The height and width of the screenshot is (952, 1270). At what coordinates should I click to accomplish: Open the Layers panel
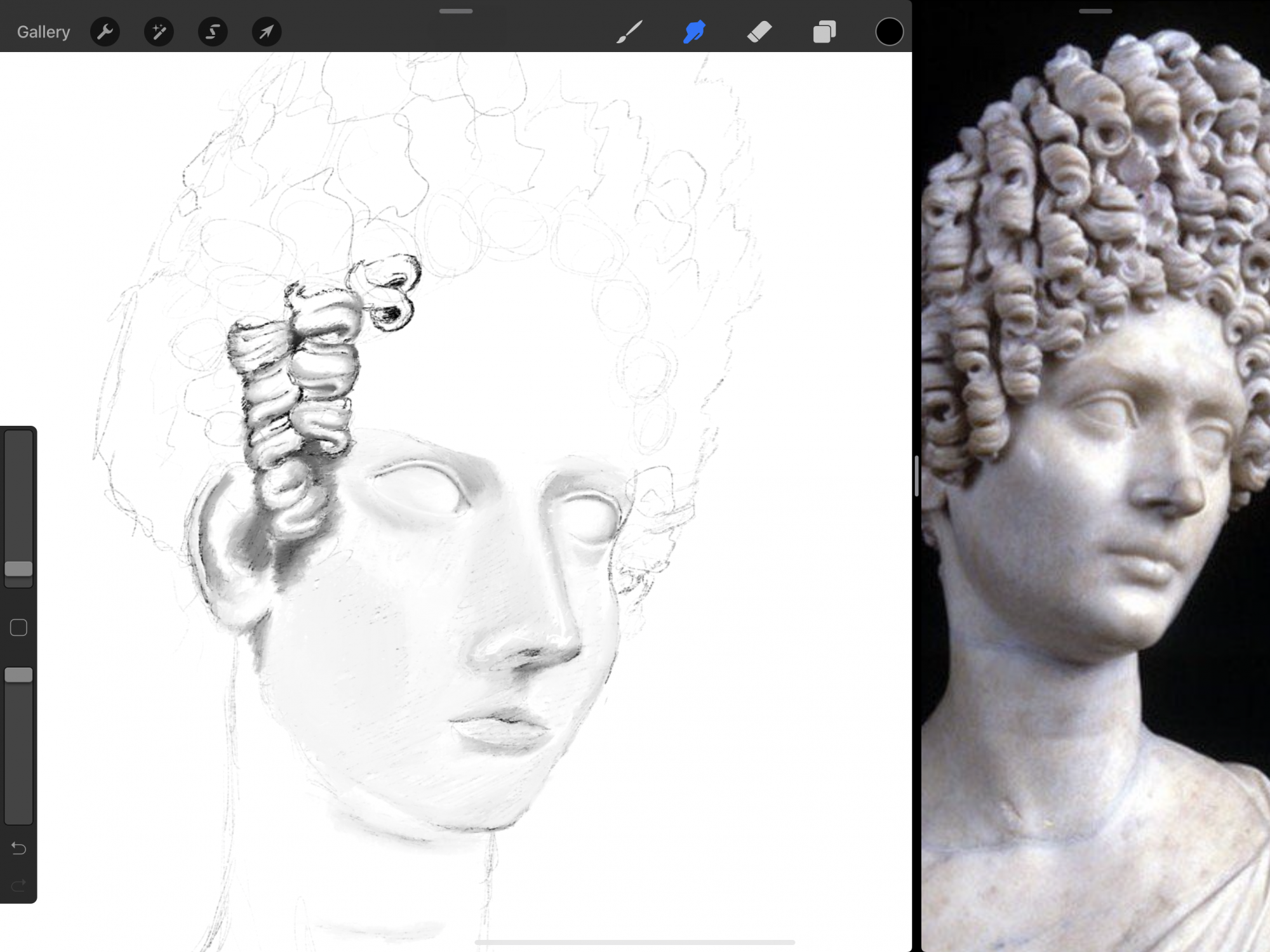(x=824, y=32)
